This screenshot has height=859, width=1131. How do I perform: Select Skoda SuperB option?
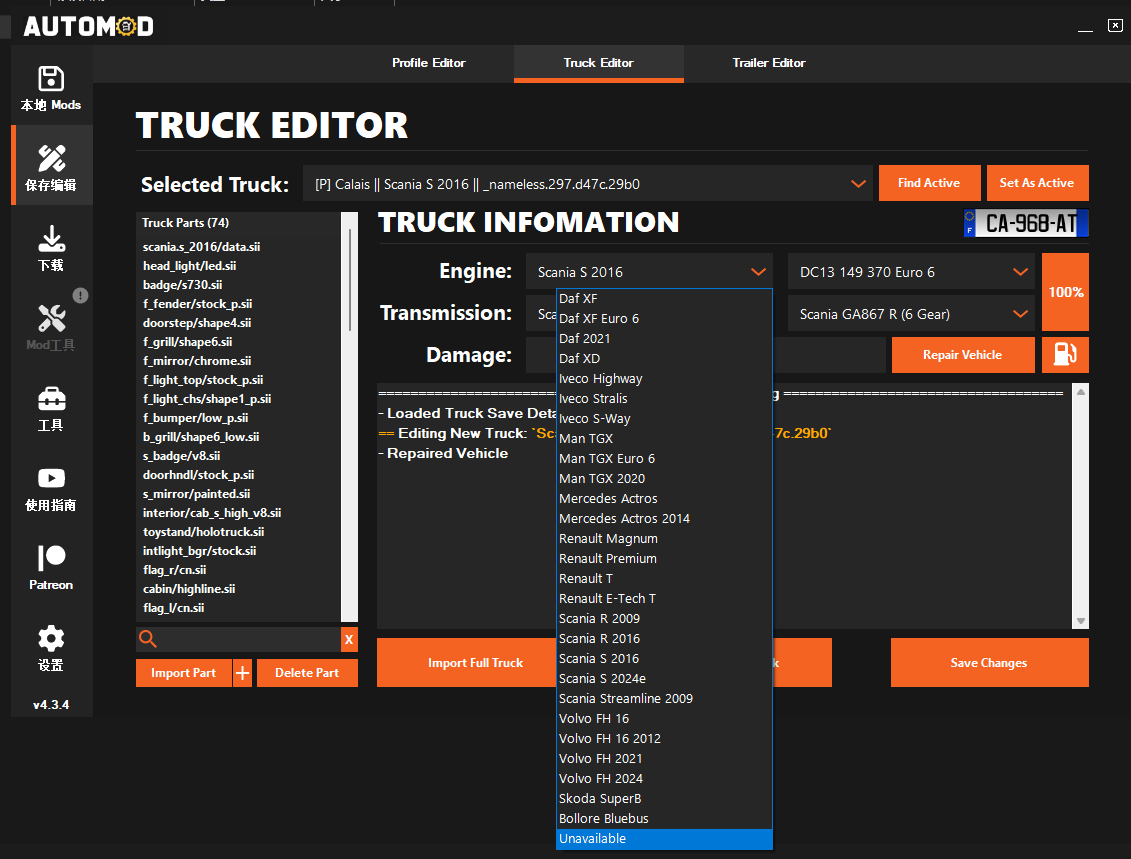click(x=664, y=798)
